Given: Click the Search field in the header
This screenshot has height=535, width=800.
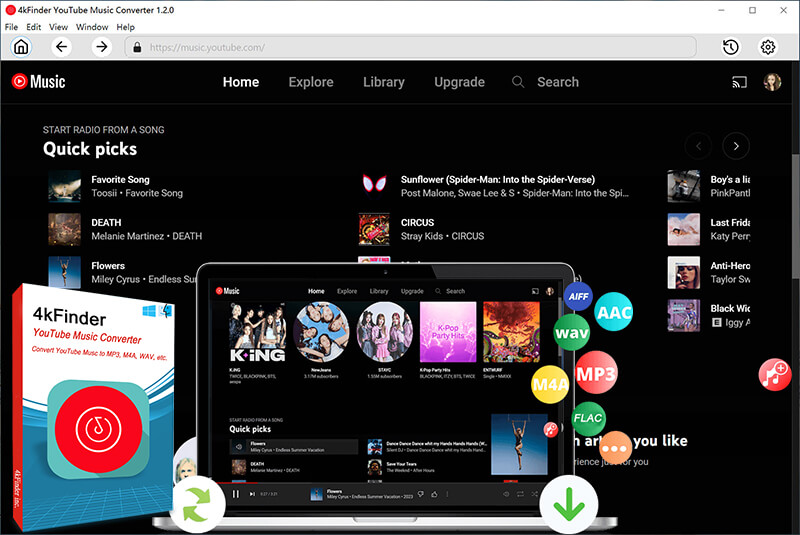Looking at the screenshot, I should tap(557, 82).
